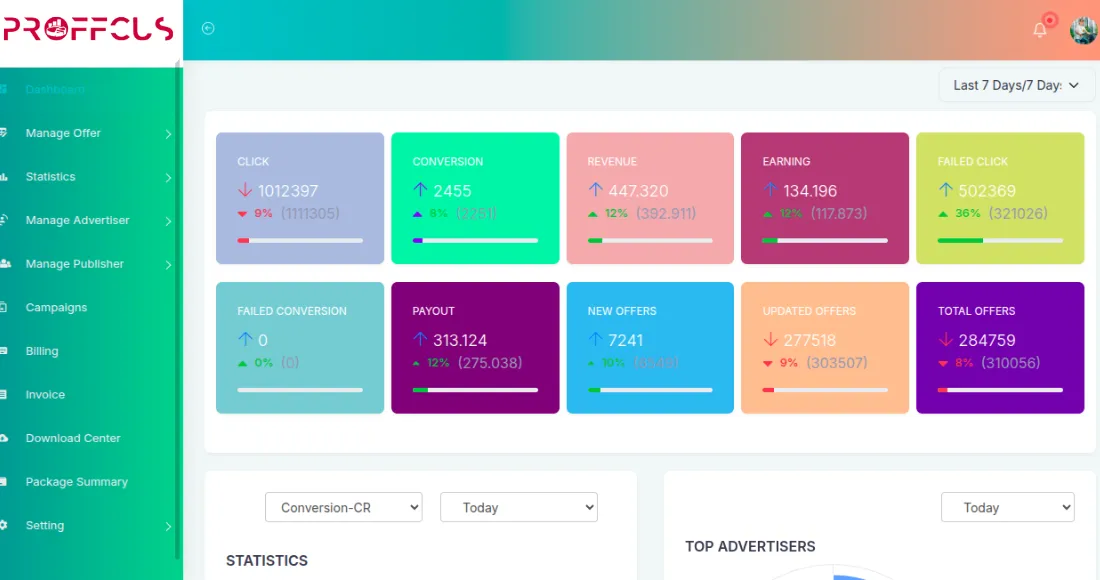Image resolution: width=1100 pixels, height=580 pixels.
Task: Click the Campaigns sidebar icon
Action: [4, 307]
